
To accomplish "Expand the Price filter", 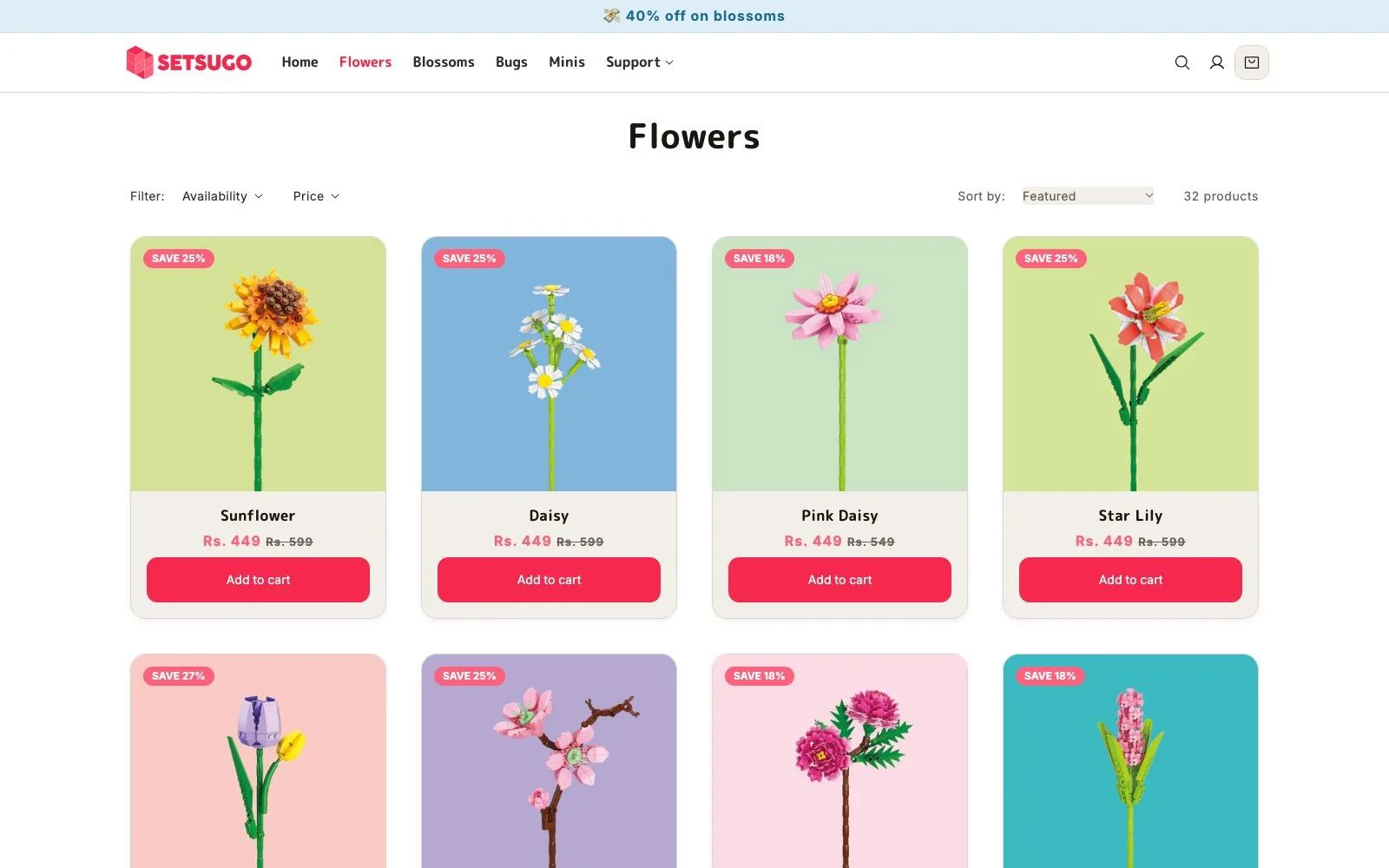I will click(316, 196).
